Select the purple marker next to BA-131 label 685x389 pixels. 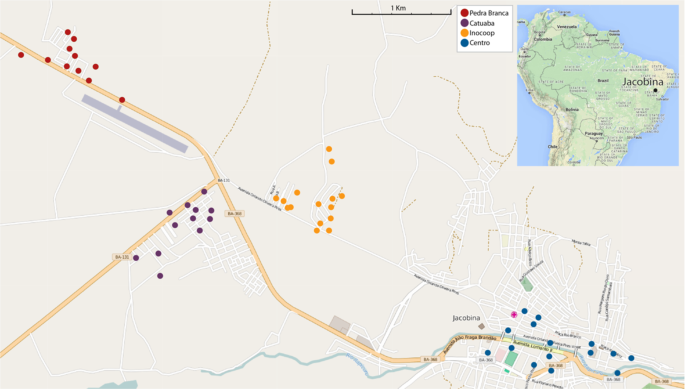[136, 258]
